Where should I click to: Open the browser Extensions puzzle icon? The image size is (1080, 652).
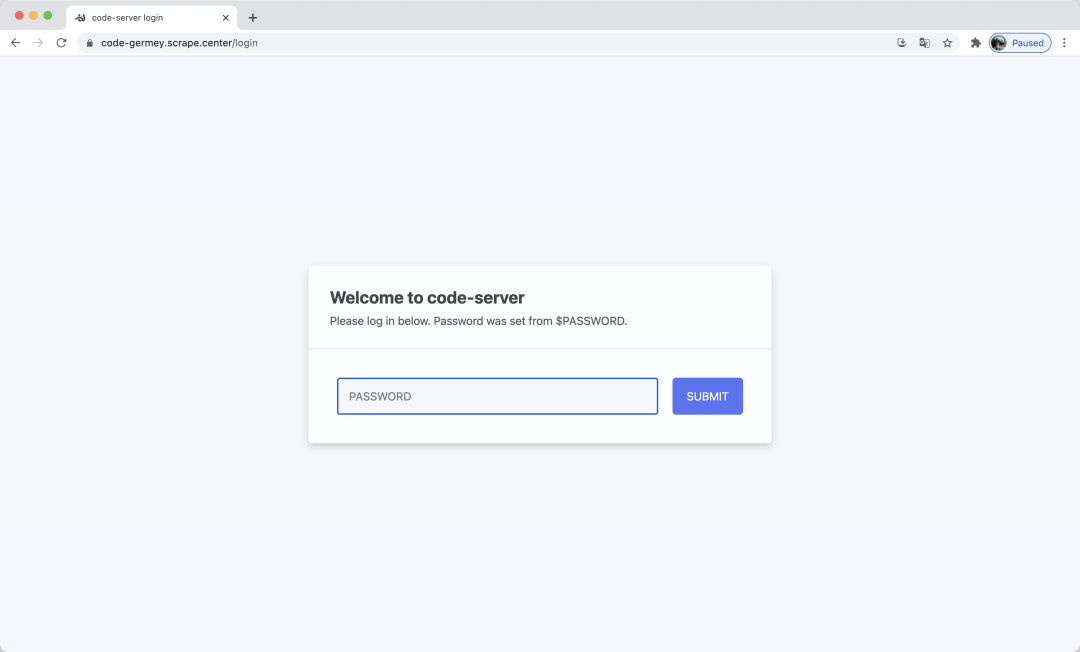975,42
